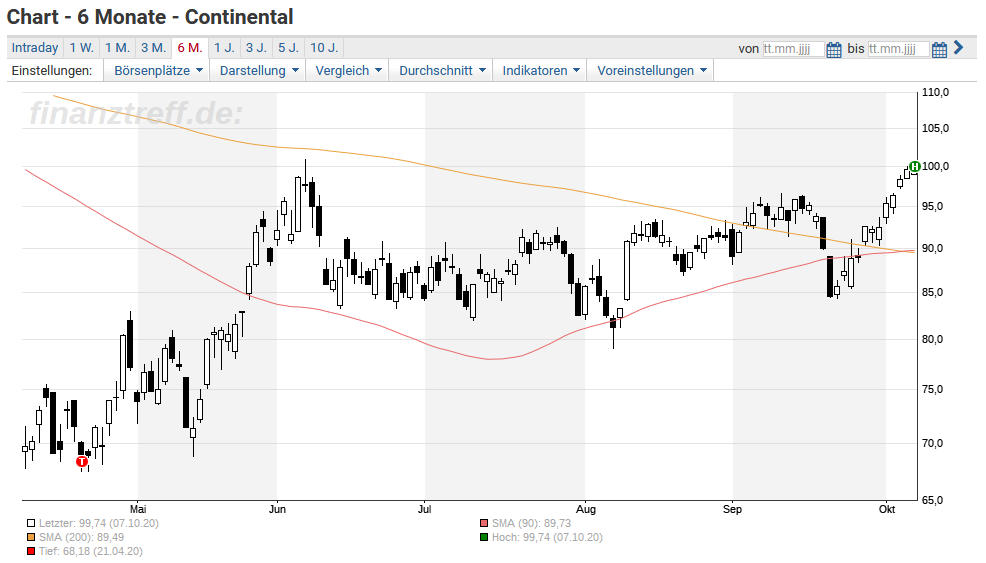The image size is (986, 563).
Task: Click the 'Sep' axis label
Action: click(x=732, y=509)
